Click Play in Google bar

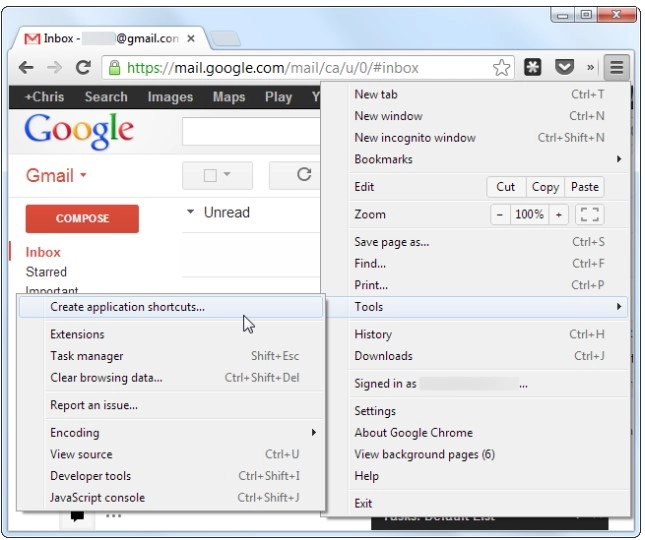point(278,97)
